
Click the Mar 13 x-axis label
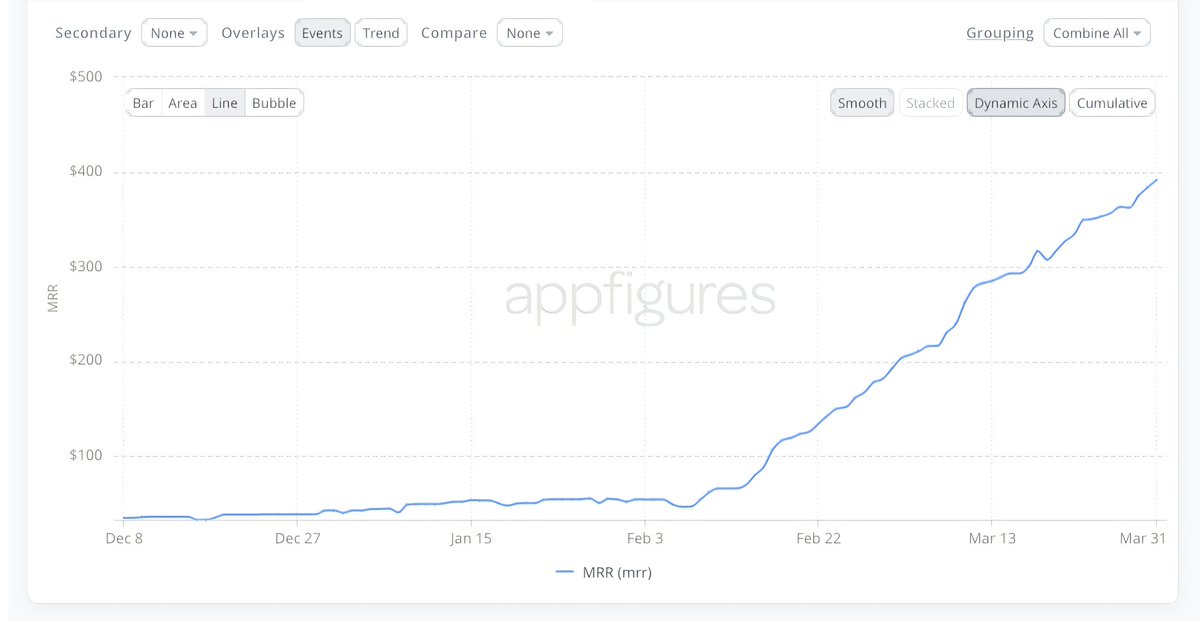click(x=992, y=538)
